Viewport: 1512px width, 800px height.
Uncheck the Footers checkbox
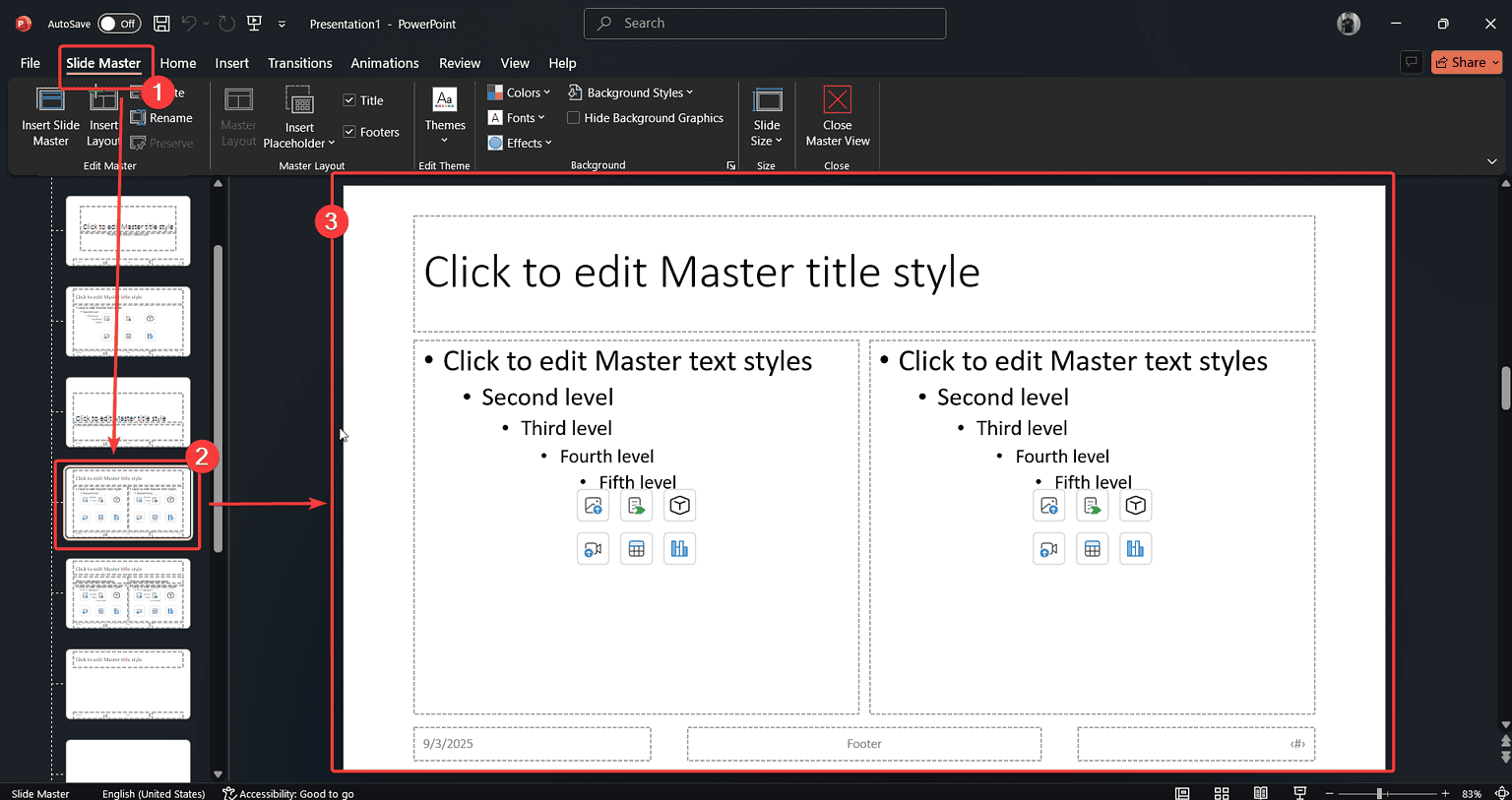tap(348, 131)
